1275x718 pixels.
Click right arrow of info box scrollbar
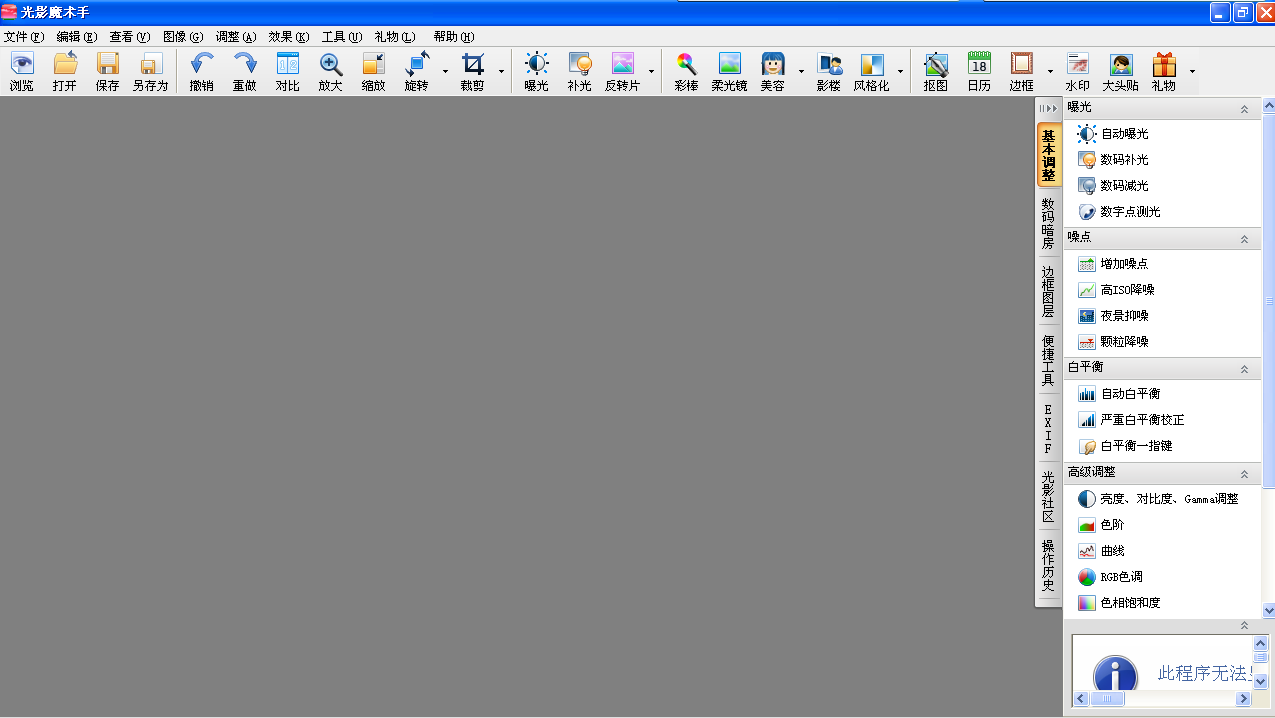1244,700
